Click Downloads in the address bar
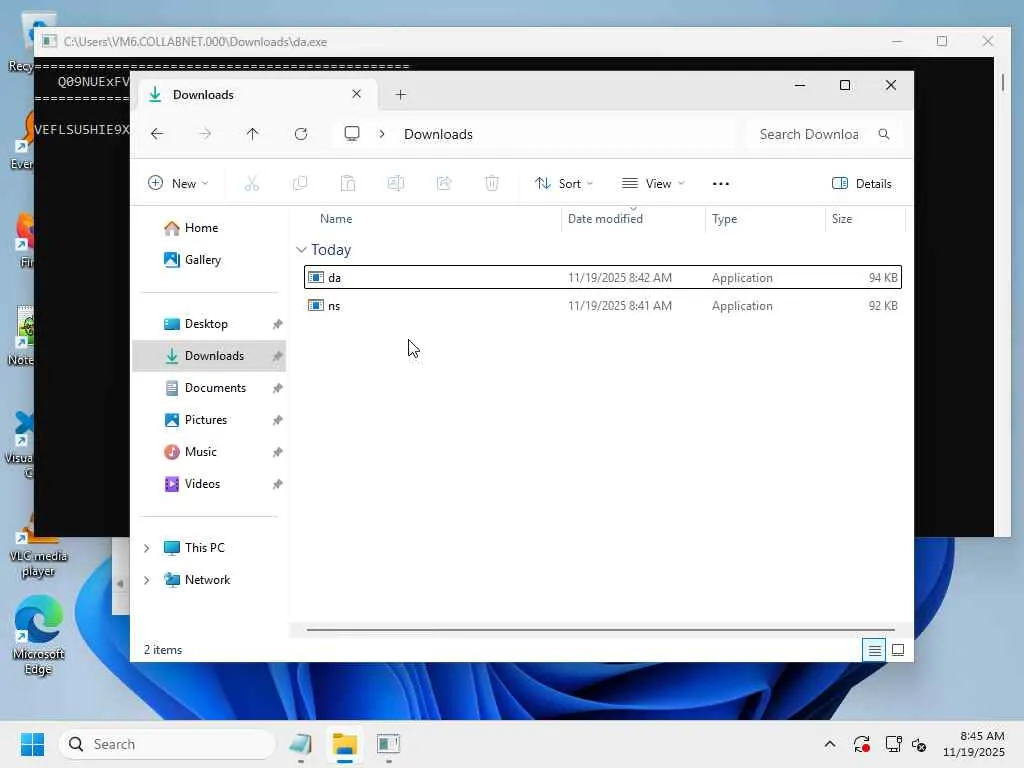 pyautogui.click(x=438, y=134)
